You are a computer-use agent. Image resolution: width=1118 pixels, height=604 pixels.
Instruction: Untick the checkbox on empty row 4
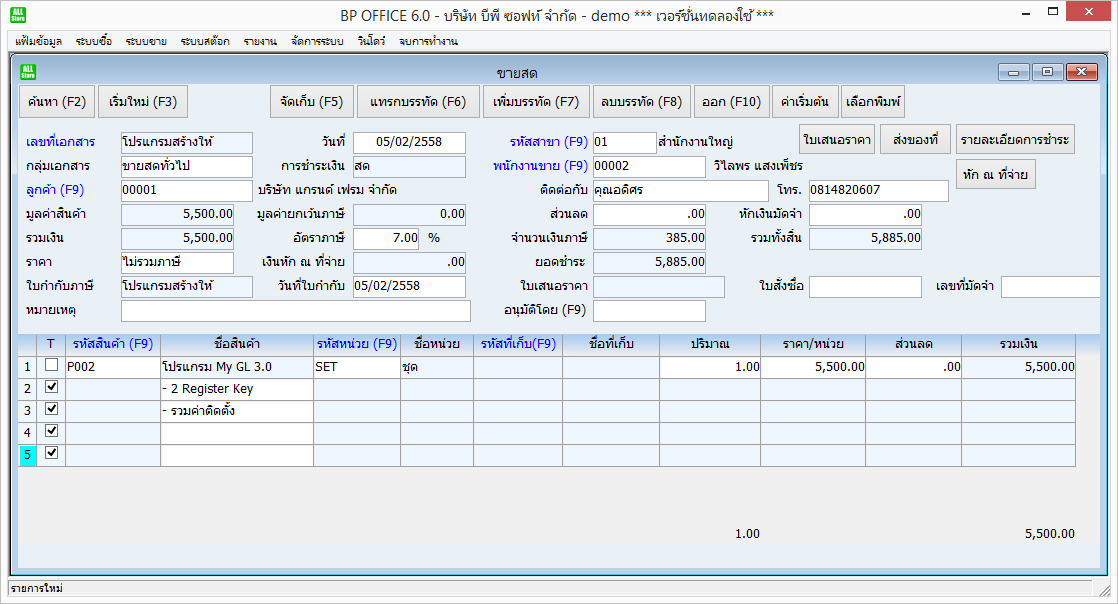pos(51,431)
